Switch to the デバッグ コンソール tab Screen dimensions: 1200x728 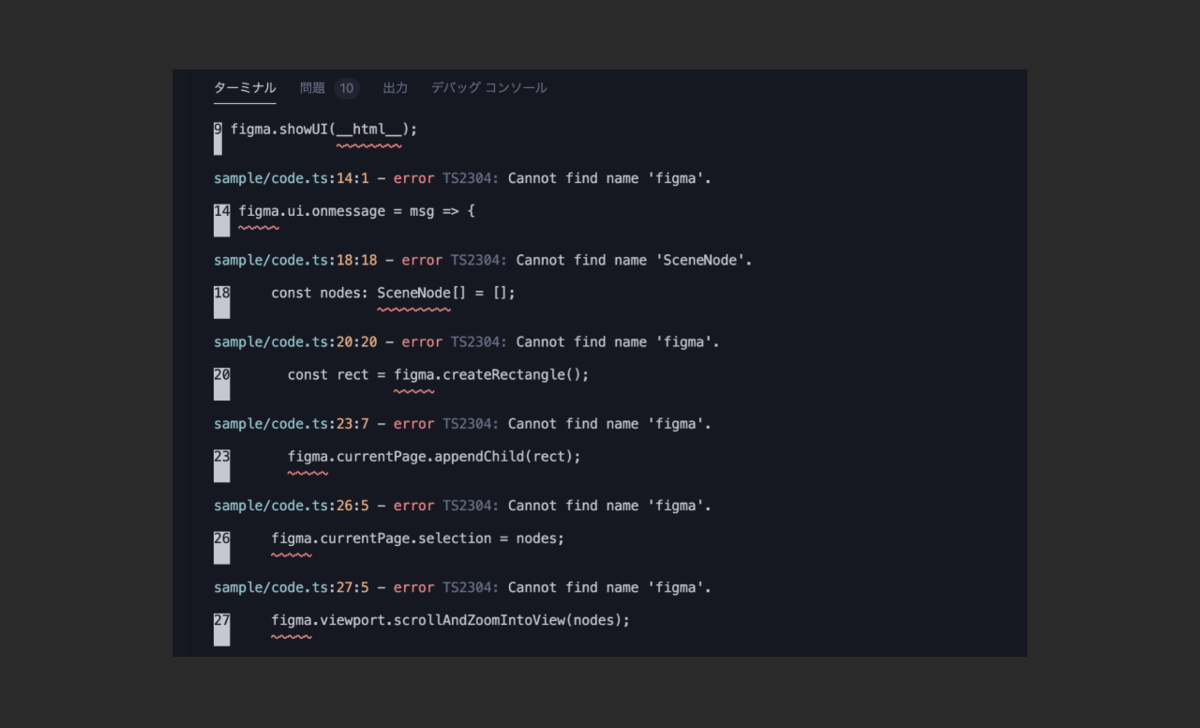point(489,88)
